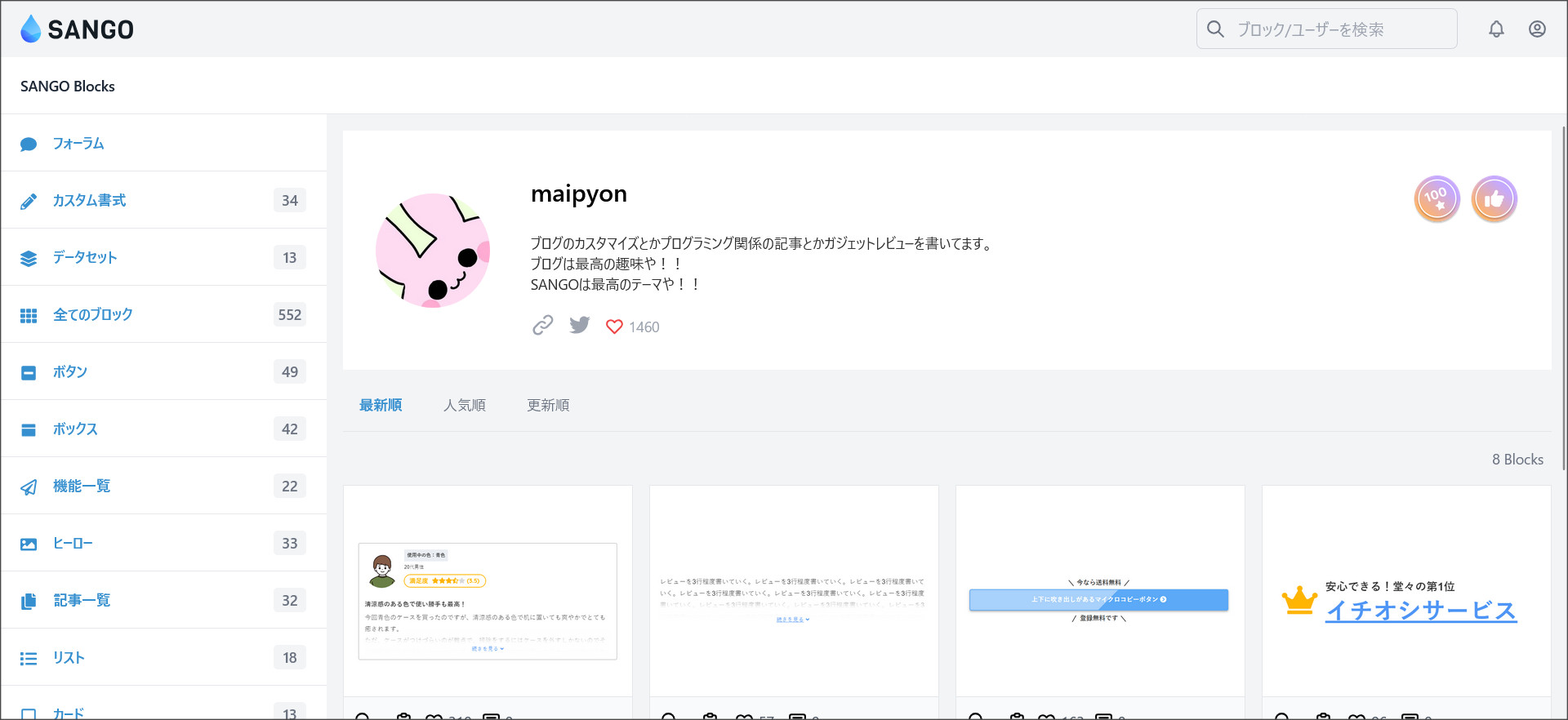Open the ボタン category in sidebar
The height and width of the screenshot is (720, 1568).
[70, 372]
